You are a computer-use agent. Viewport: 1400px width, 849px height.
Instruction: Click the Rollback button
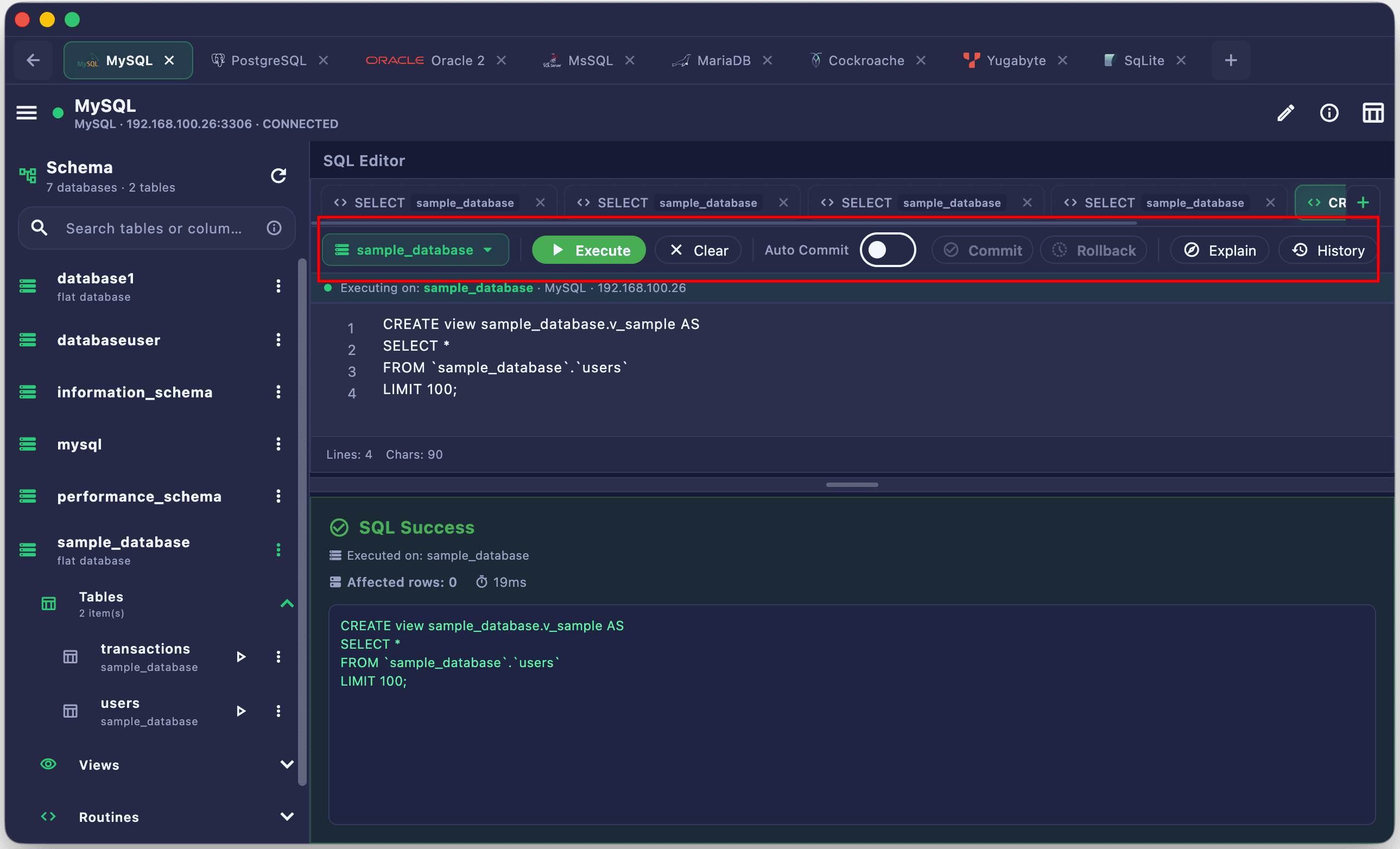(x=1093, y=251)
